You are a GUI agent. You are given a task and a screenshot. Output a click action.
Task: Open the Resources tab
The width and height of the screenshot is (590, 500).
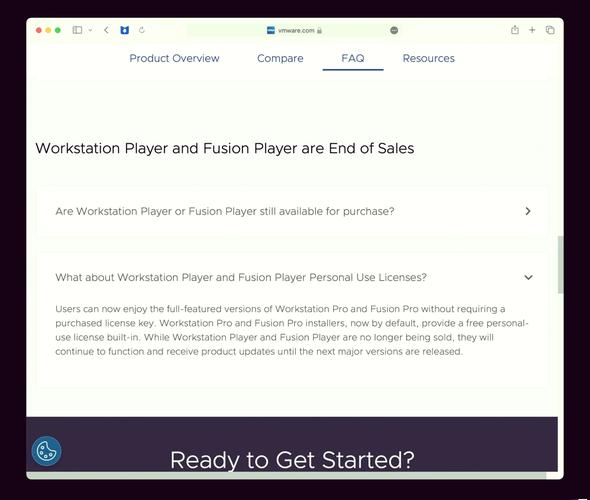coord(429,58)
